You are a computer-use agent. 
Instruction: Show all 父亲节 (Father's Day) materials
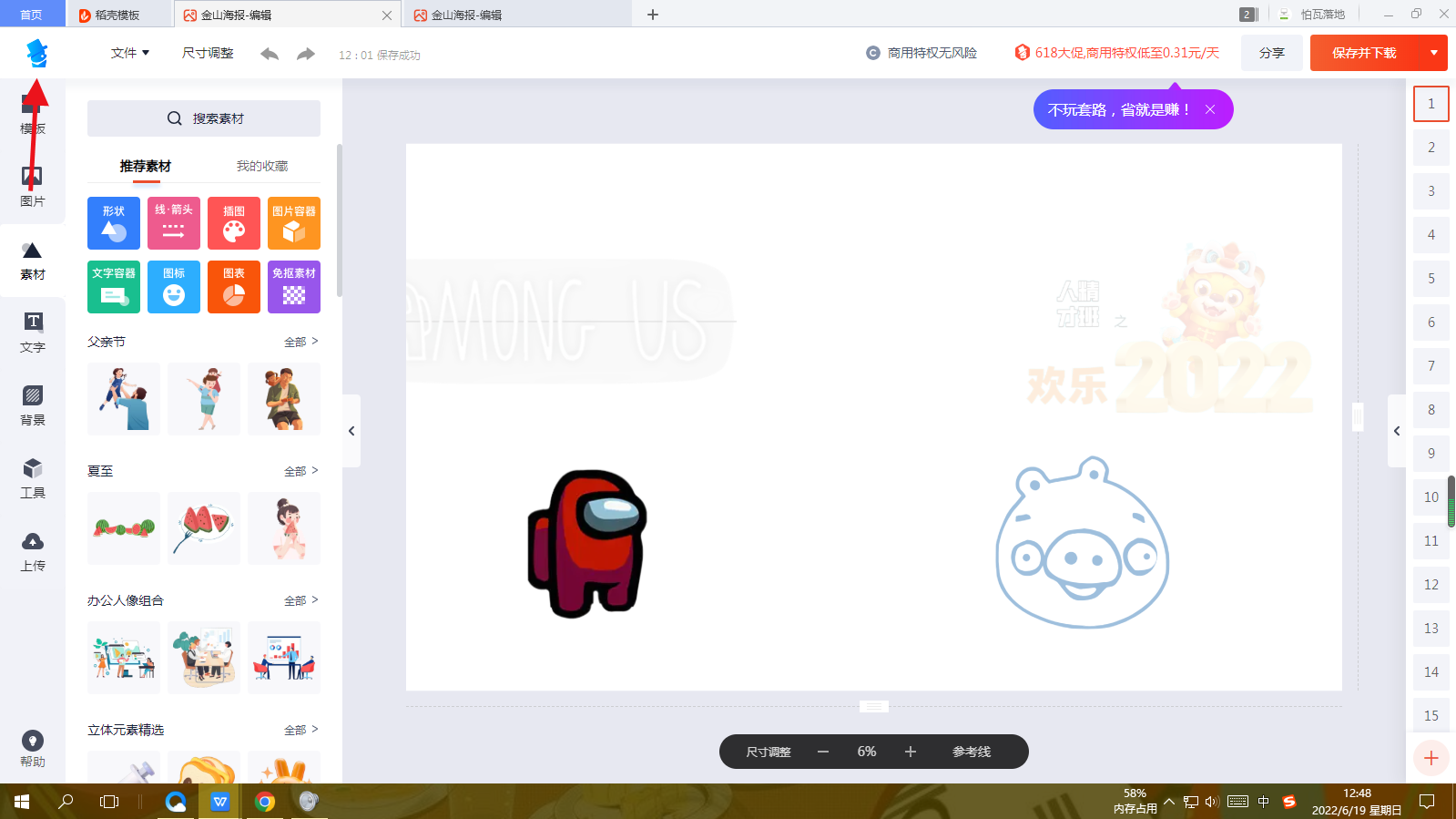(301, 342)
